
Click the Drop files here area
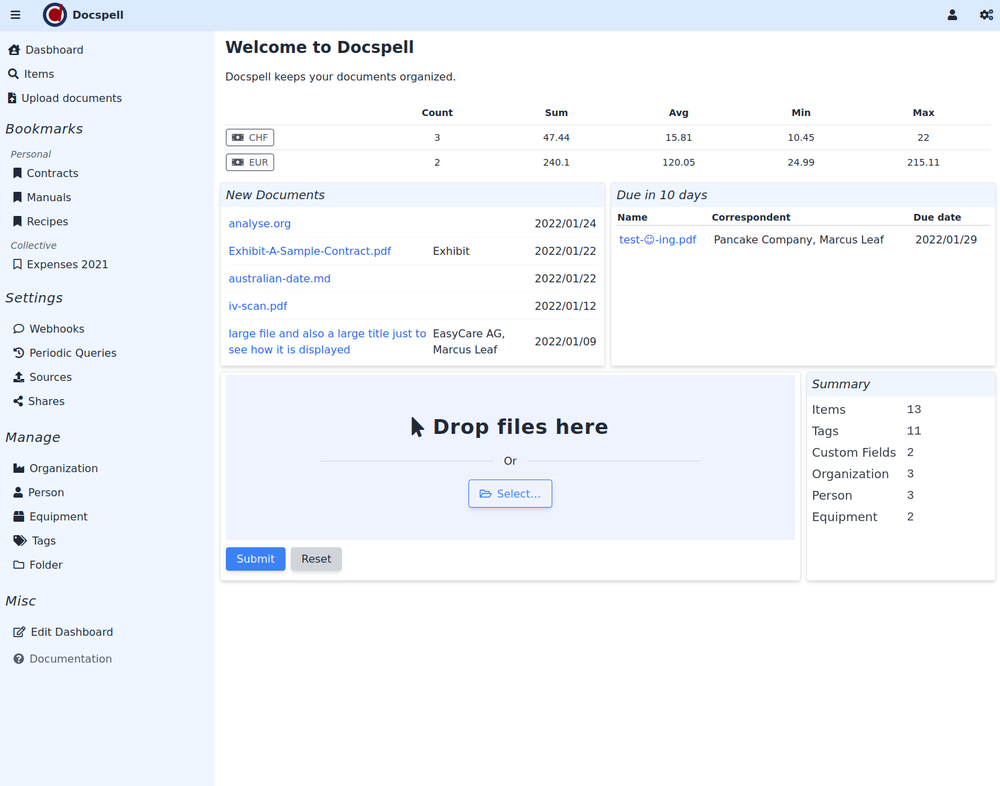click(x=510, y=427)
